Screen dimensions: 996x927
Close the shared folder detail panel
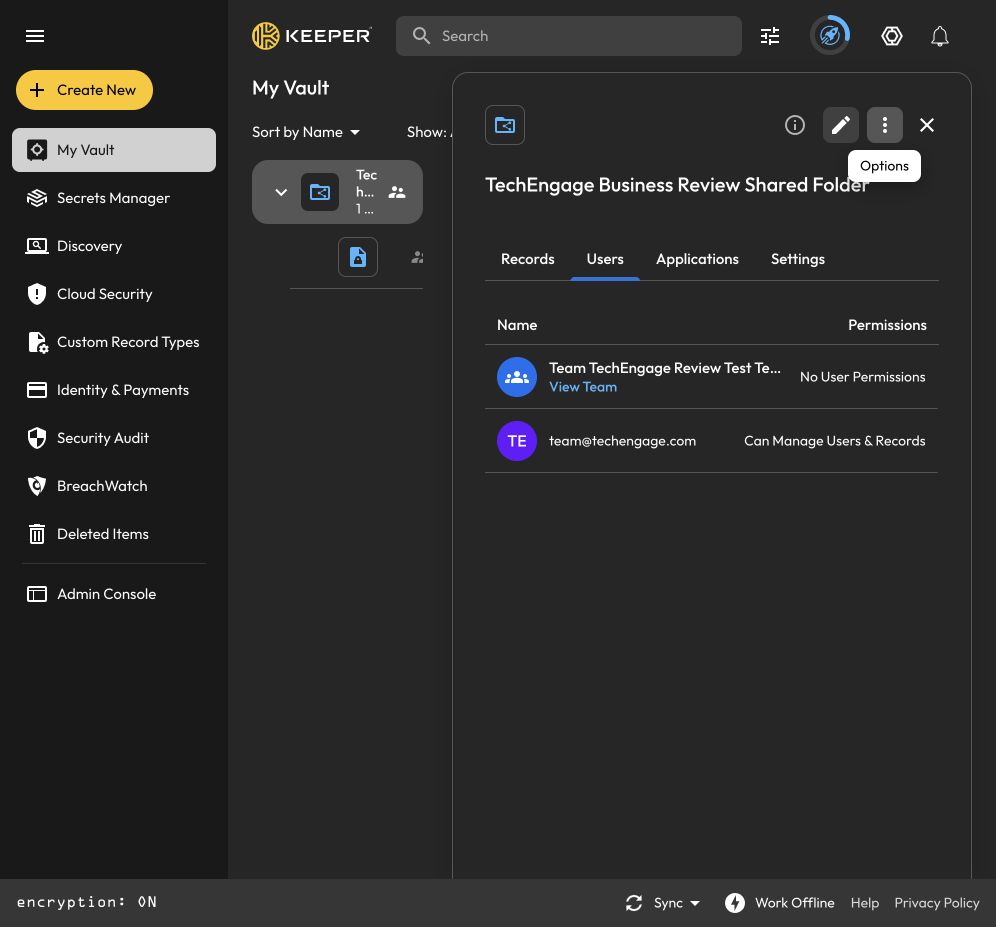927,125
